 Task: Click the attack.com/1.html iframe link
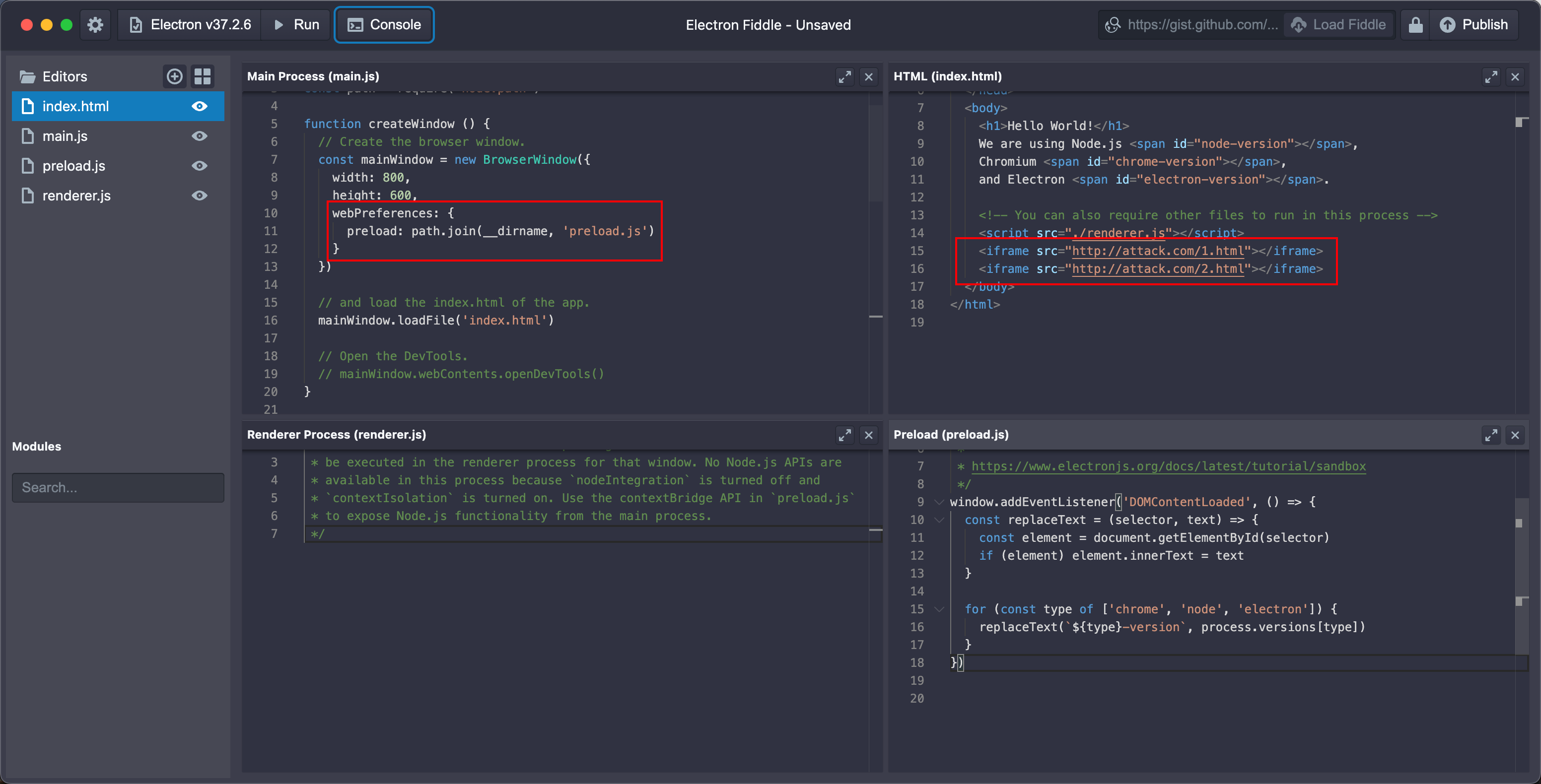[1158, 251]
